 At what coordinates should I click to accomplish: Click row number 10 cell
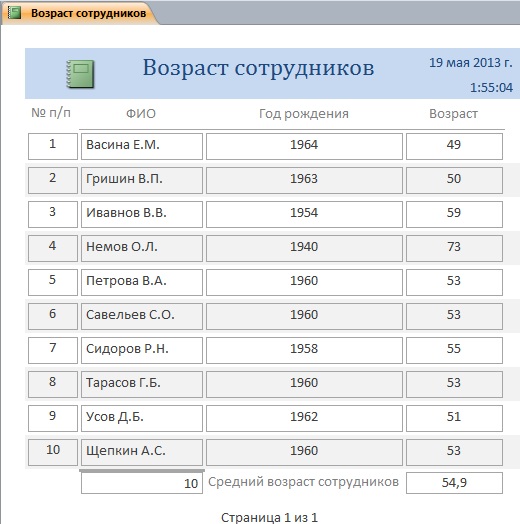click(53, 452)
